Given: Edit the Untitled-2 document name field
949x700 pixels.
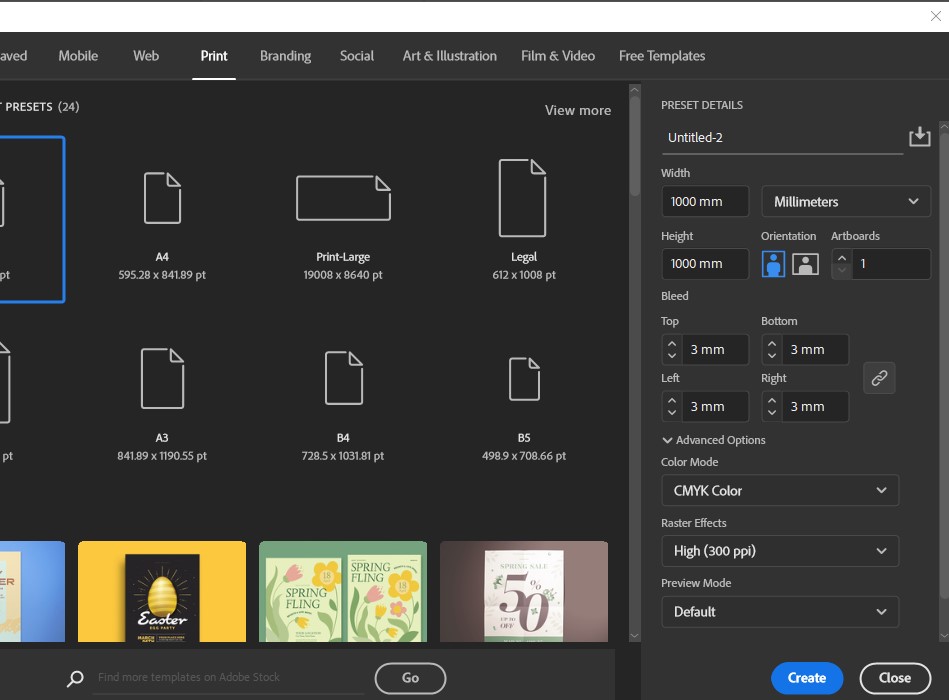Looking at the screenshot, I should pyautogui.click(x=782, y=137).
